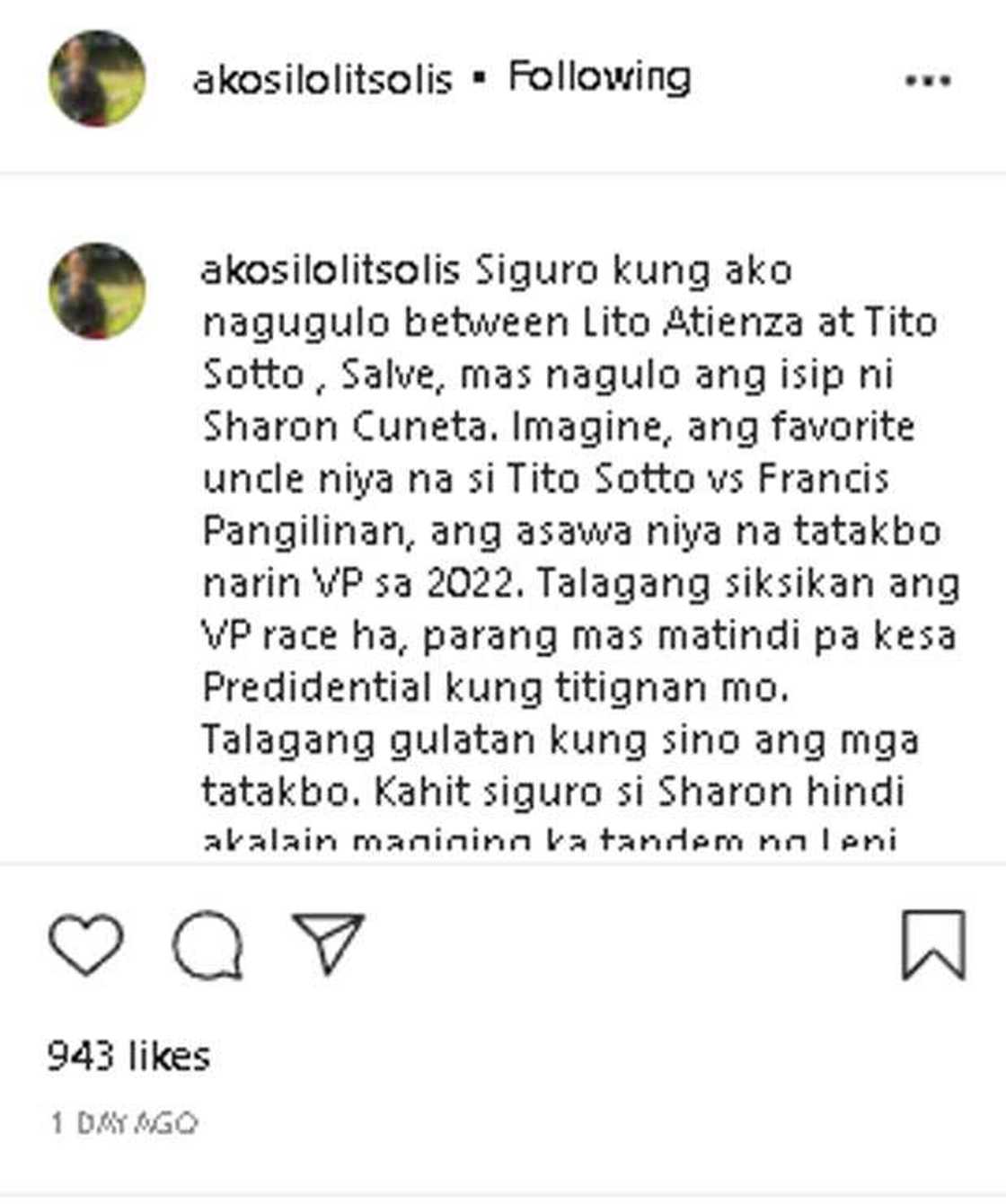The height and width of the screenshot is (1204, 1006).
Task: Save the post with the bookmark icon
Action: [x=933, y=944]
